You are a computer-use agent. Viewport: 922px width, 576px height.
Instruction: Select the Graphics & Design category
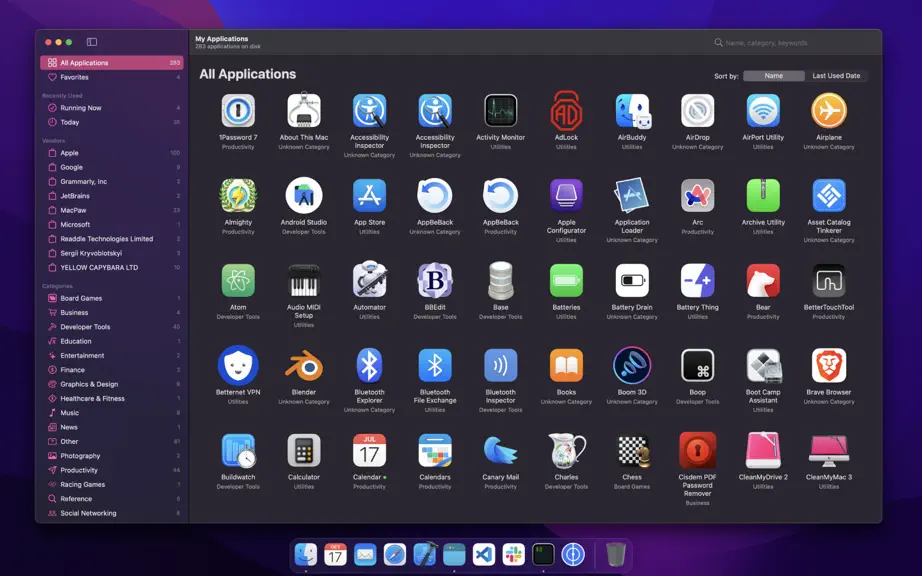point(112,384)
